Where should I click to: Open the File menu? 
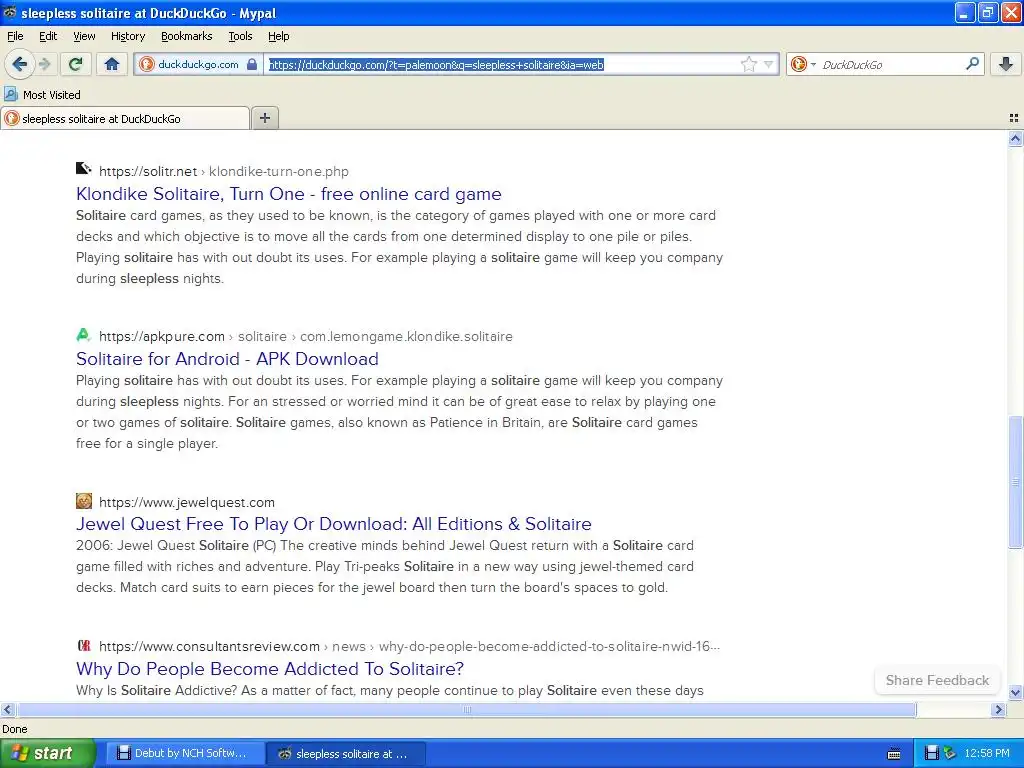coord(15,37)
